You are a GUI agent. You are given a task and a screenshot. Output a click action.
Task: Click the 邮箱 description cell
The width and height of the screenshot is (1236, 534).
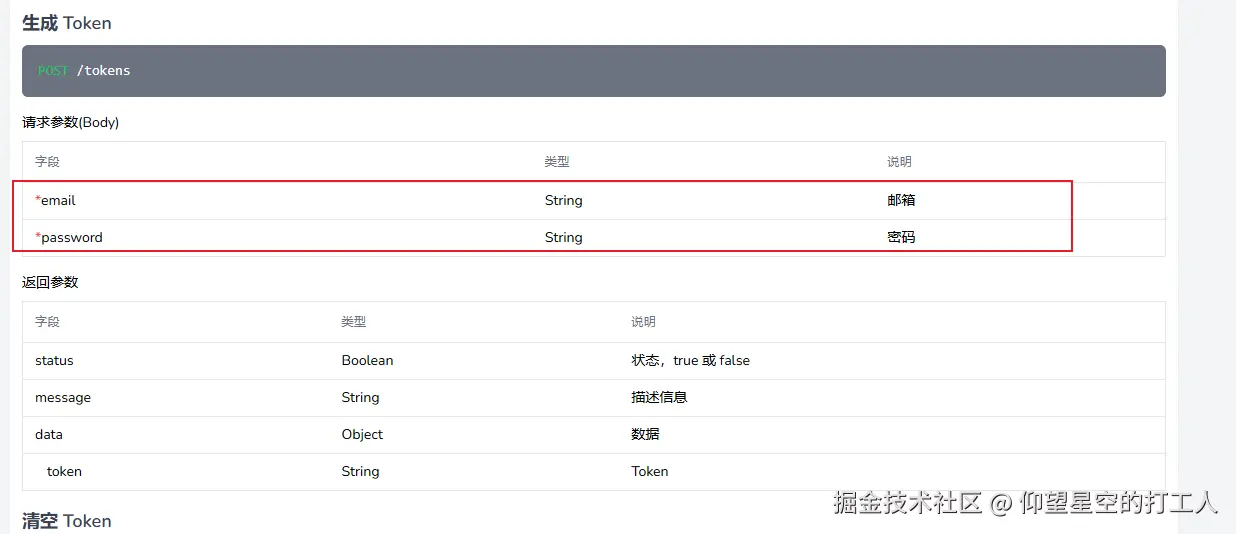pos(901,200)
